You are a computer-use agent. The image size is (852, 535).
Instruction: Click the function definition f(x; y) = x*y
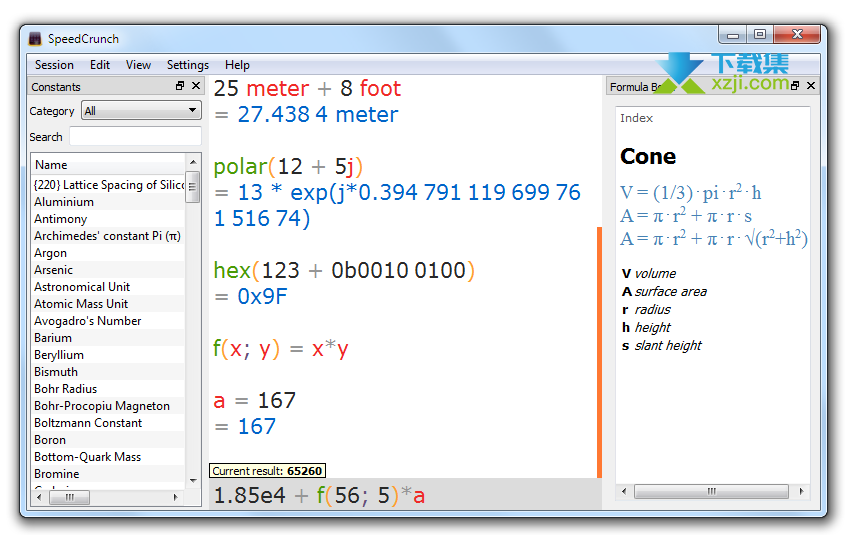280,349
